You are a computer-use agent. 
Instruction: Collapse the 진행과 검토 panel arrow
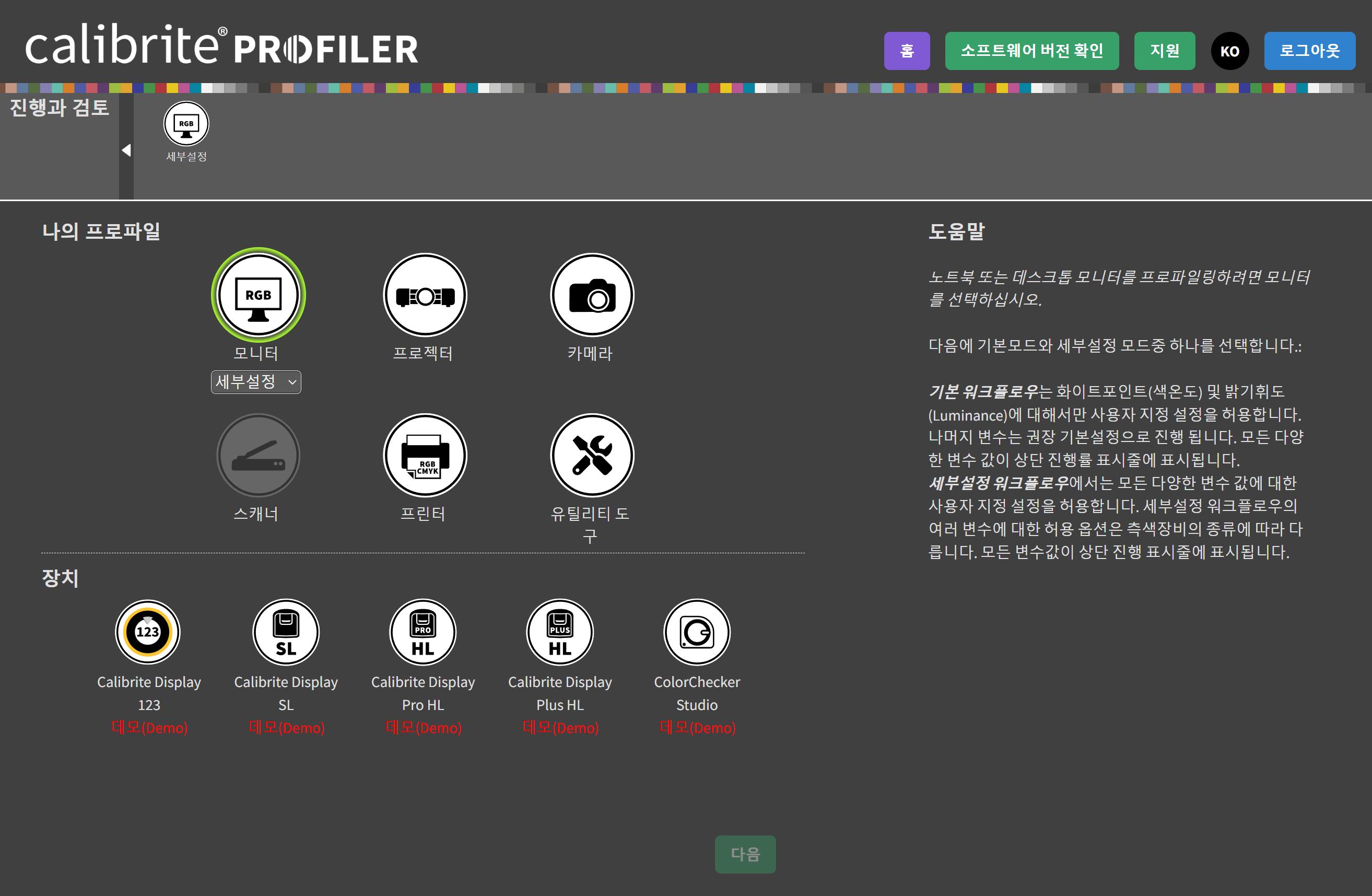click(126, 150)
